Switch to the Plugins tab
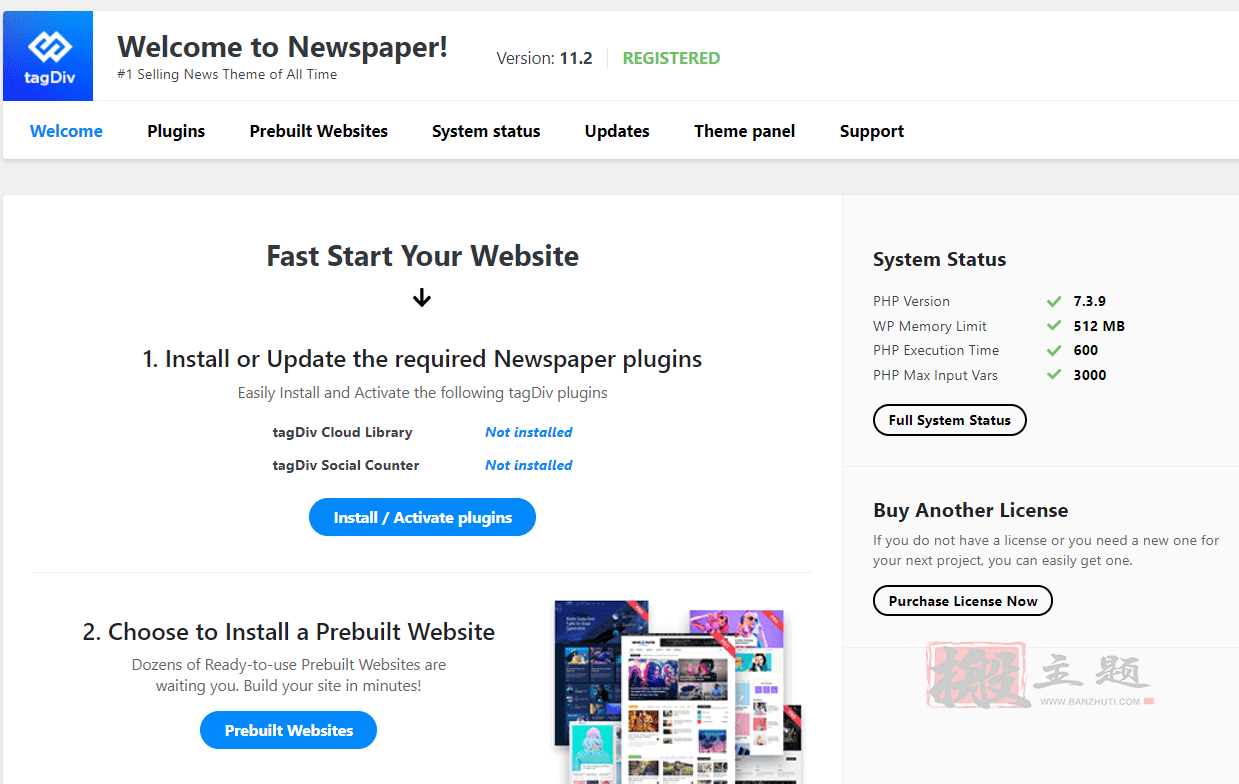This screenshot has height=784, width=1239. tap(176, 131)
